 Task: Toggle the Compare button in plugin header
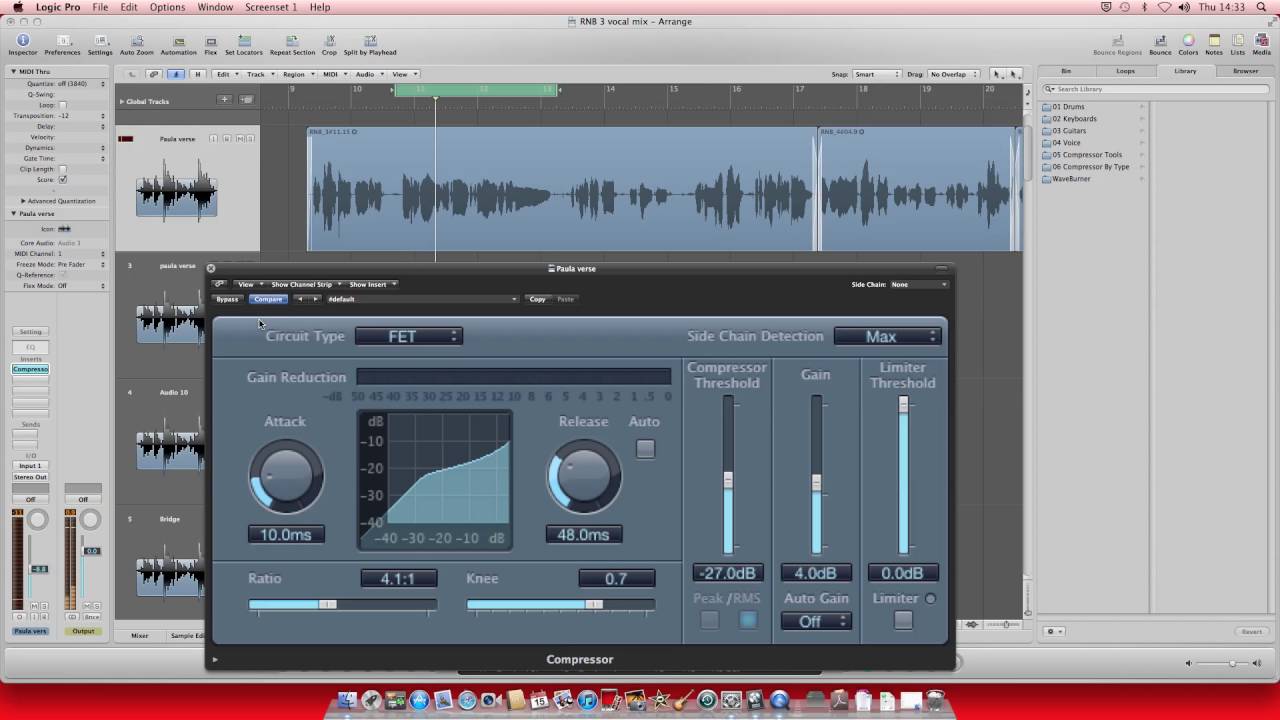click(x=268, y=299)
